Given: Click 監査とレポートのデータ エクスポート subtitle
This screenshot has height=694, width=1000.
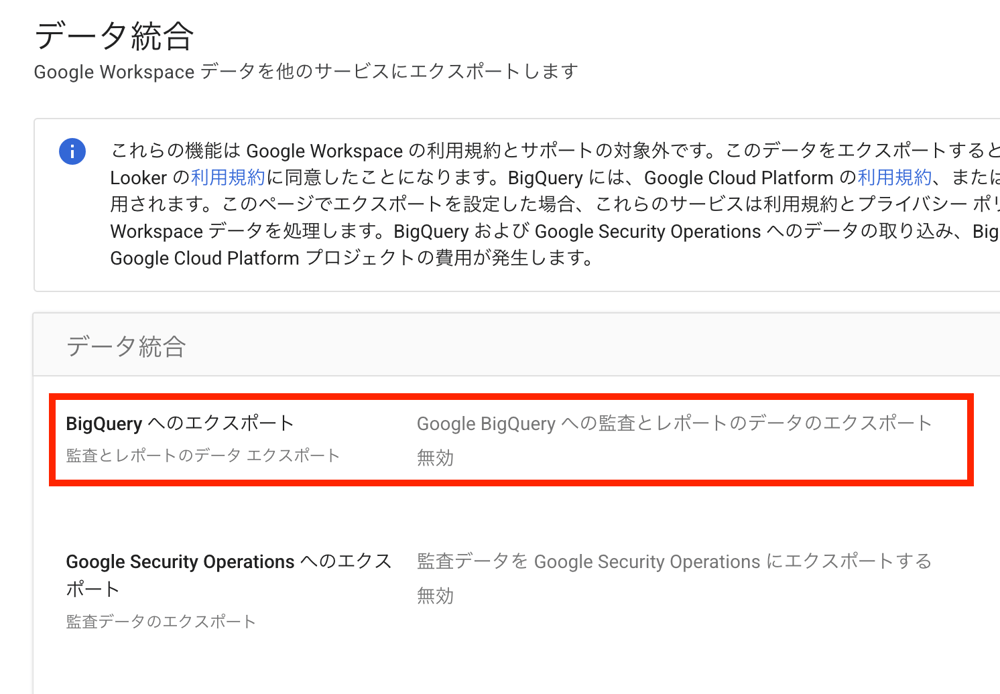Looking at the screenshot, I should [203, 455].
